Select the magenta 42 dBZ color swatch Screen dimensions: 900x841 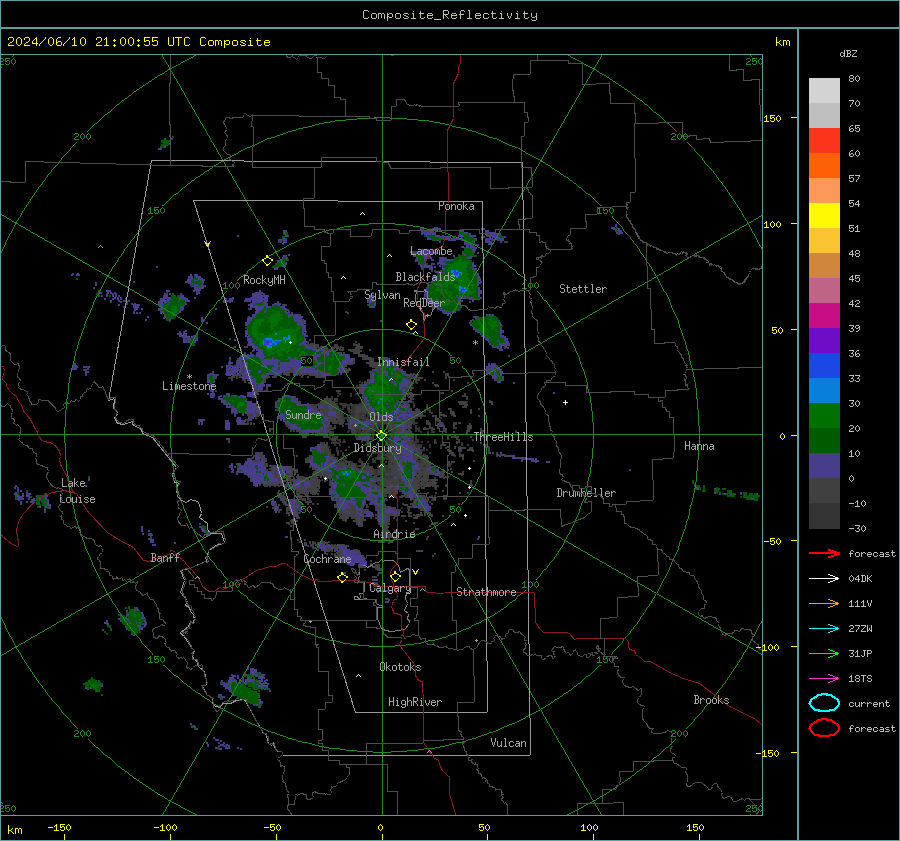point(824,315)
